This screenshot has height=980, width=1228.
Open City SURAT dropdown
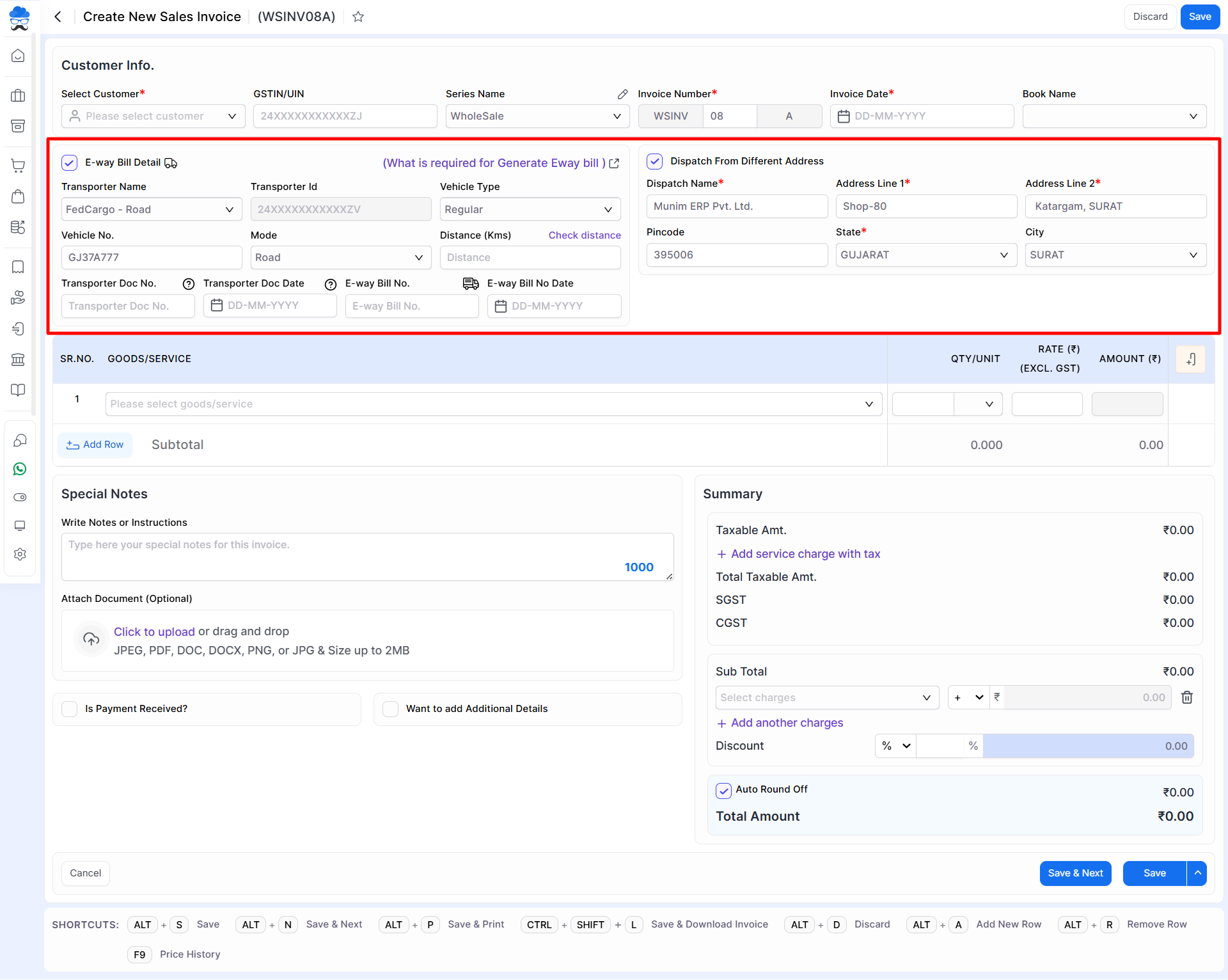[1115, 255]
